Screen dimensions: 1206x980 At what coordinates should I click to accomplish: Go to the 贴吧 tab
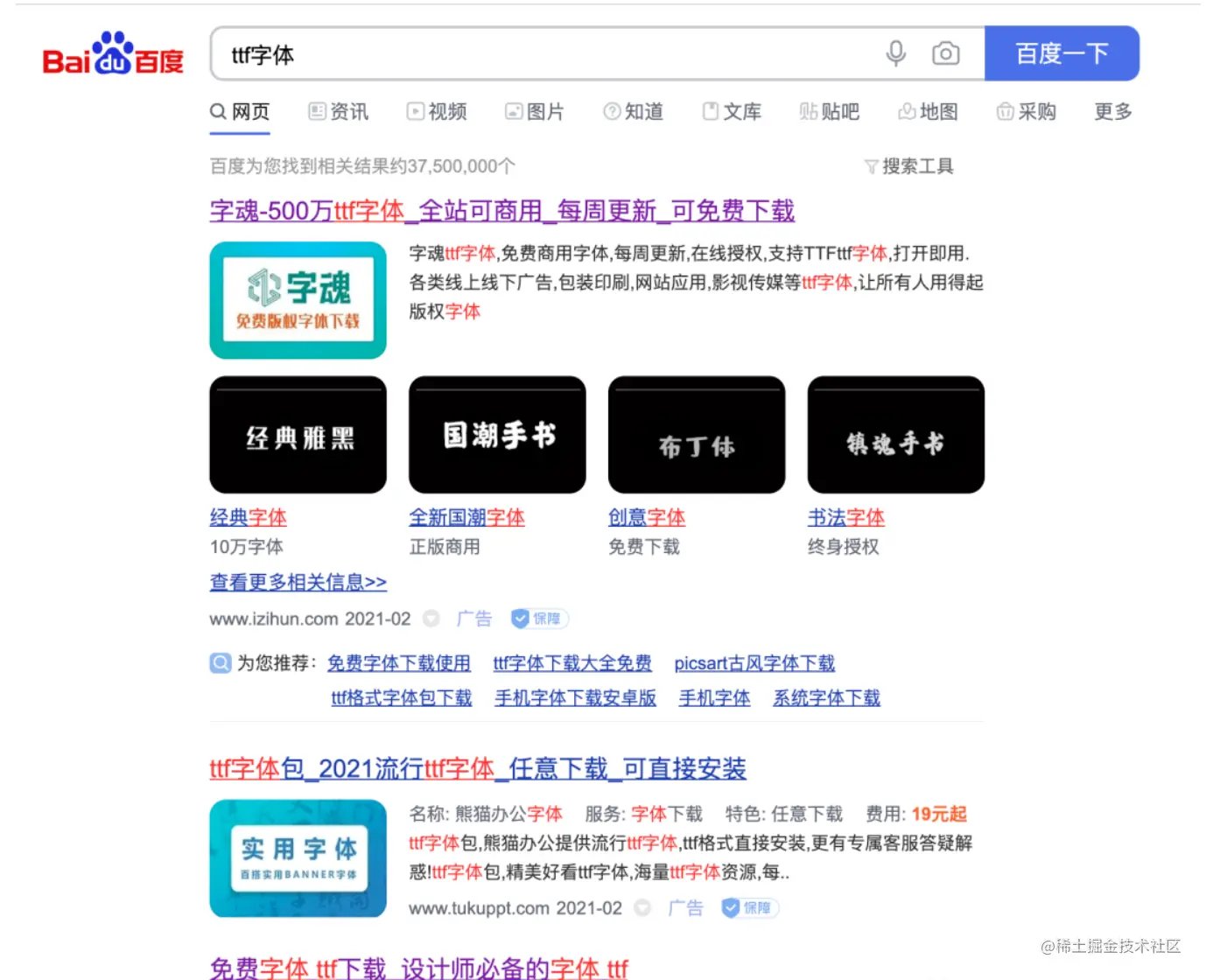[x=830, y=112]
